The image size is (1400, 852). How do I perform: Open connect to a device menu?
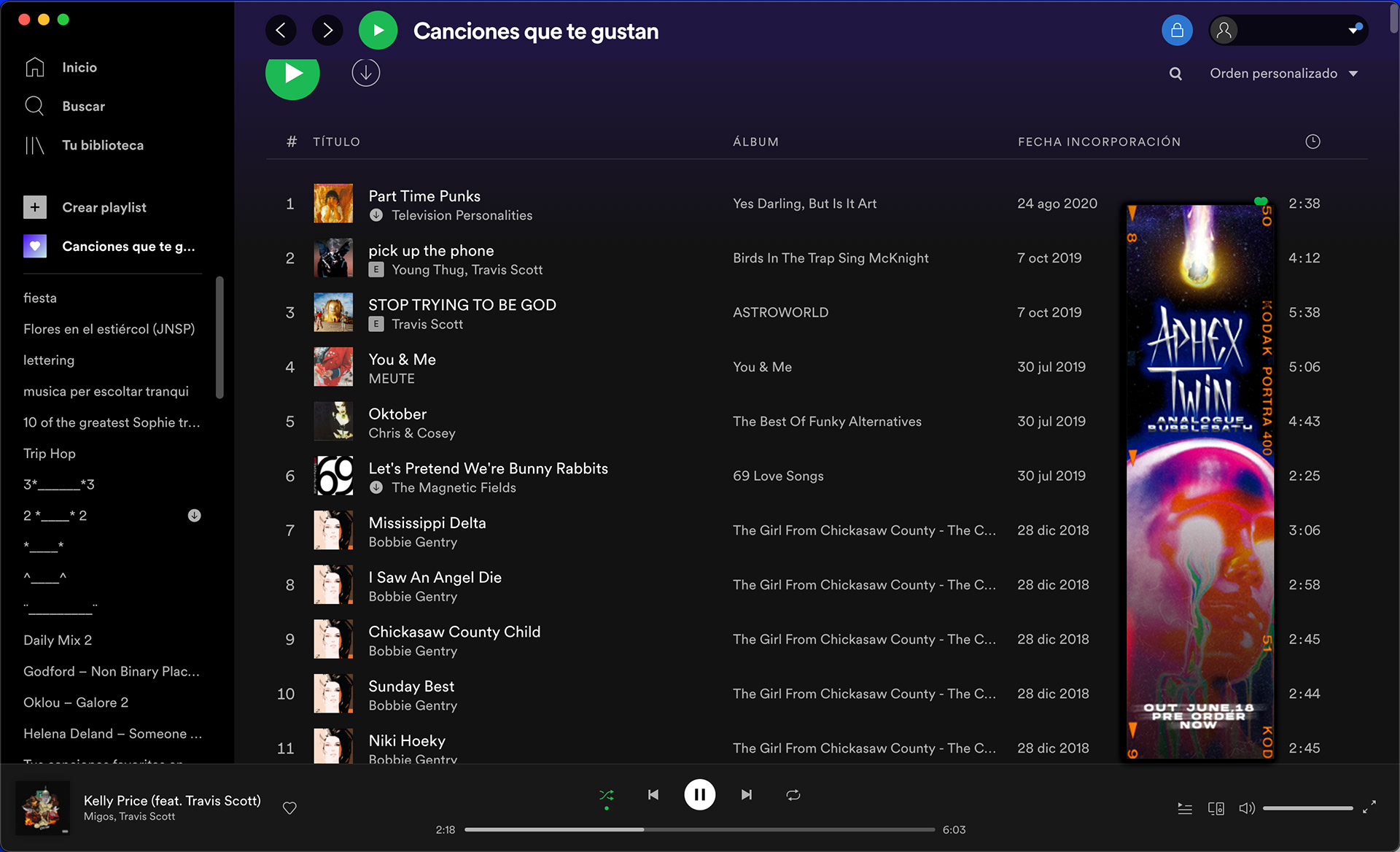tap(1216, 808)
